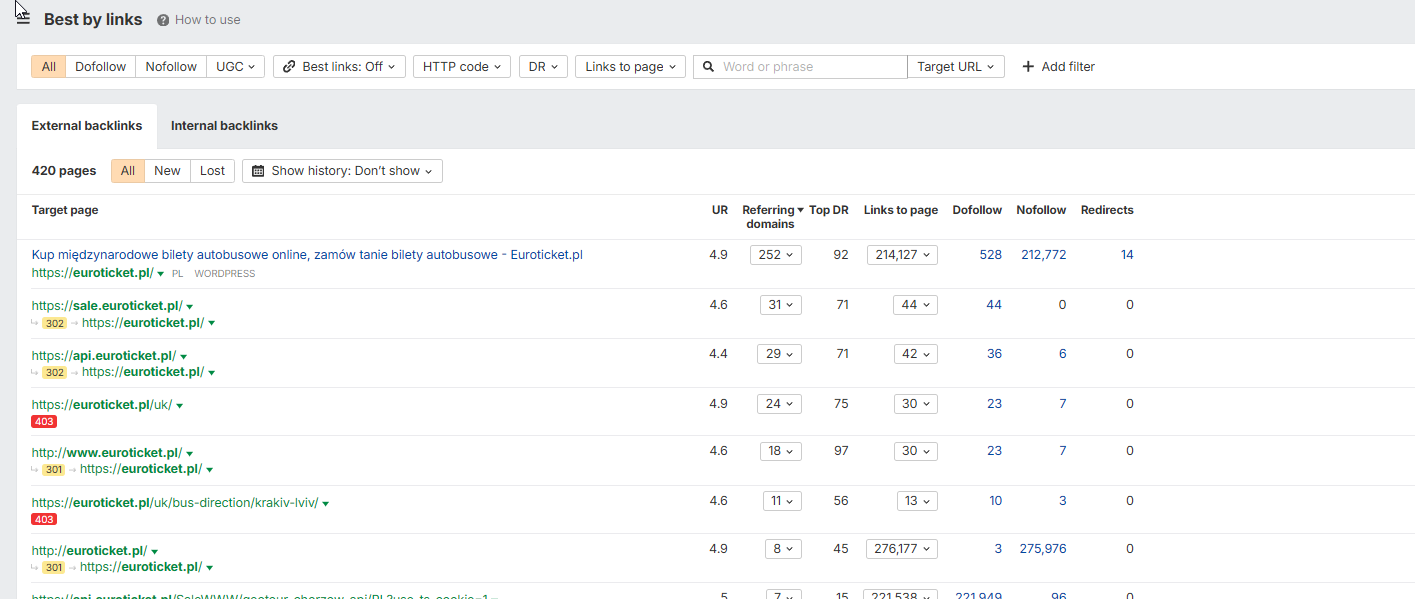The width and height of the screenshot is (1415, 599).
Task: Sort by Redirects column header
Action: (x=1107, y=210)
